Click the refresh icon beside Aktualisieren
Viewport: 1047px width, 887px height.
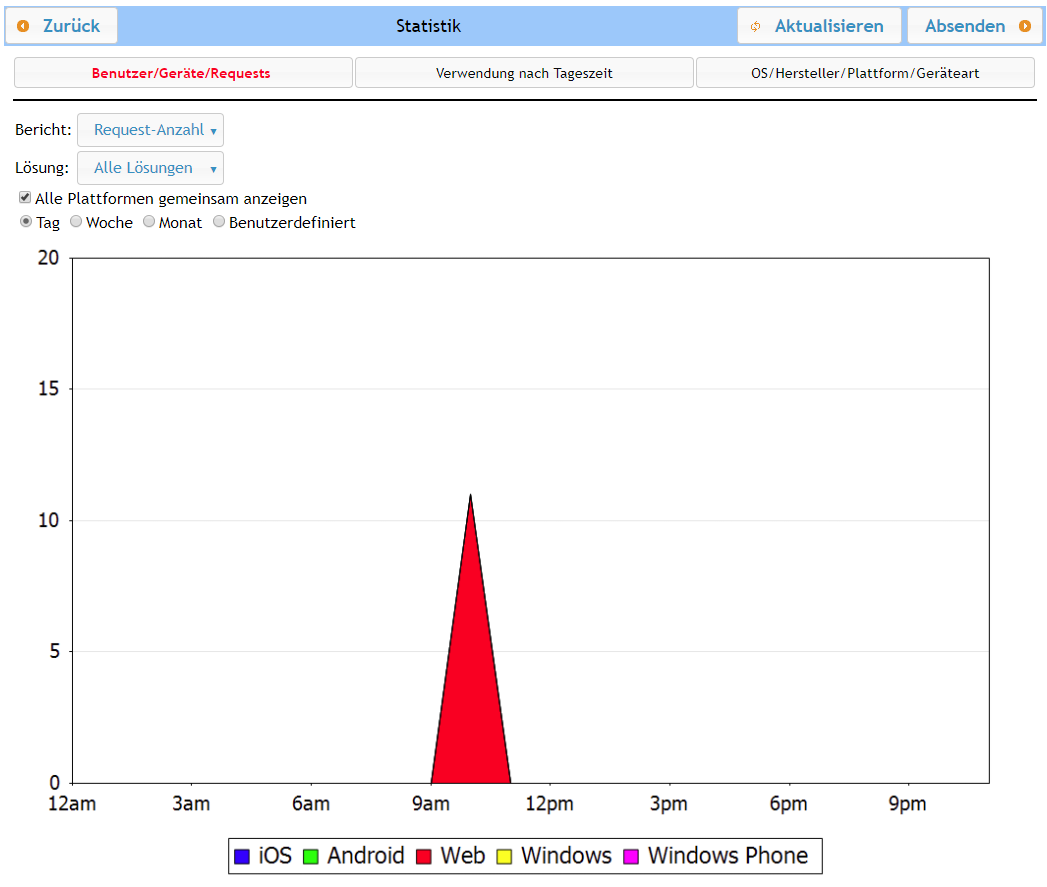(x=756, y=26)
